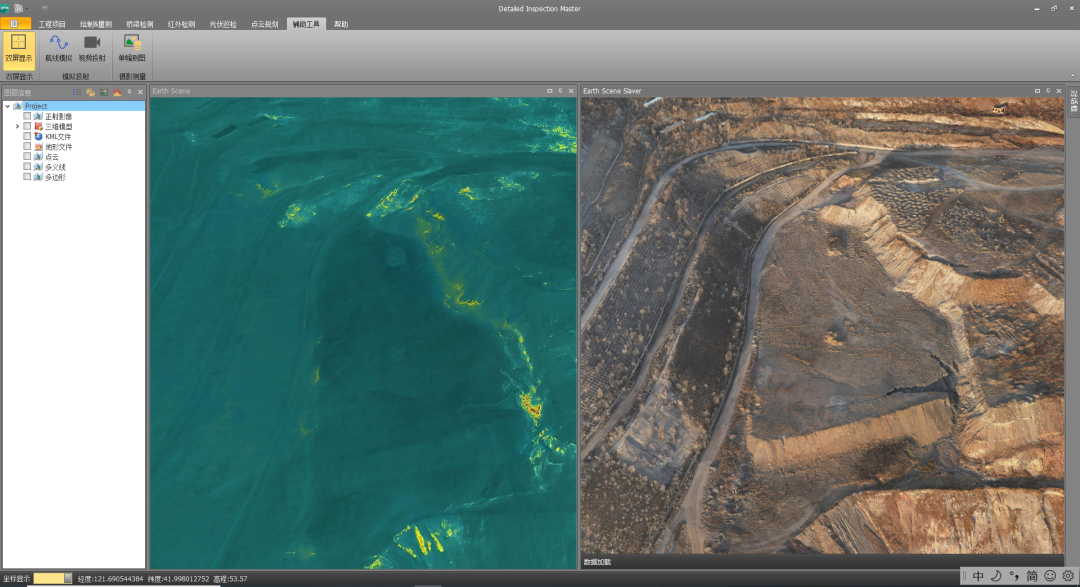Select the 地形文件 tree item label
Viewport: 1080px width, 587px height.
(59, 147)
